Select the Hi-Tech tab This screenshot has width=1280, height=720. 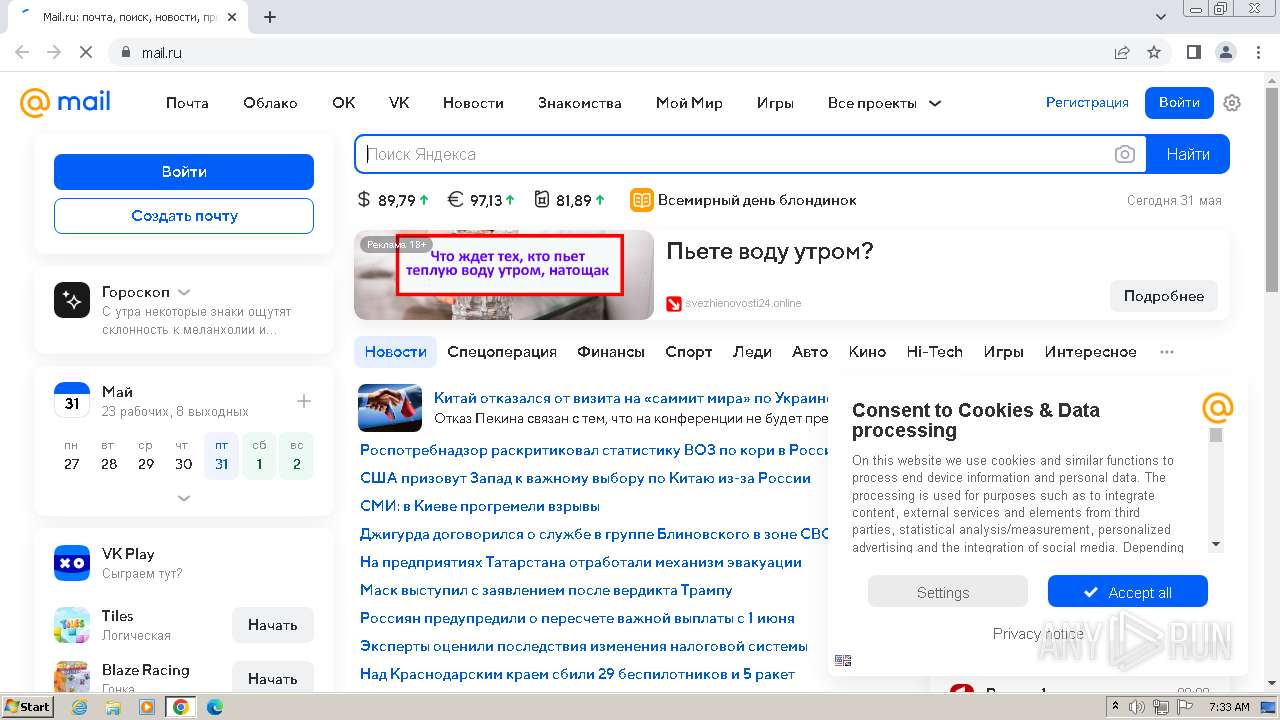click(x=934, y=352)
